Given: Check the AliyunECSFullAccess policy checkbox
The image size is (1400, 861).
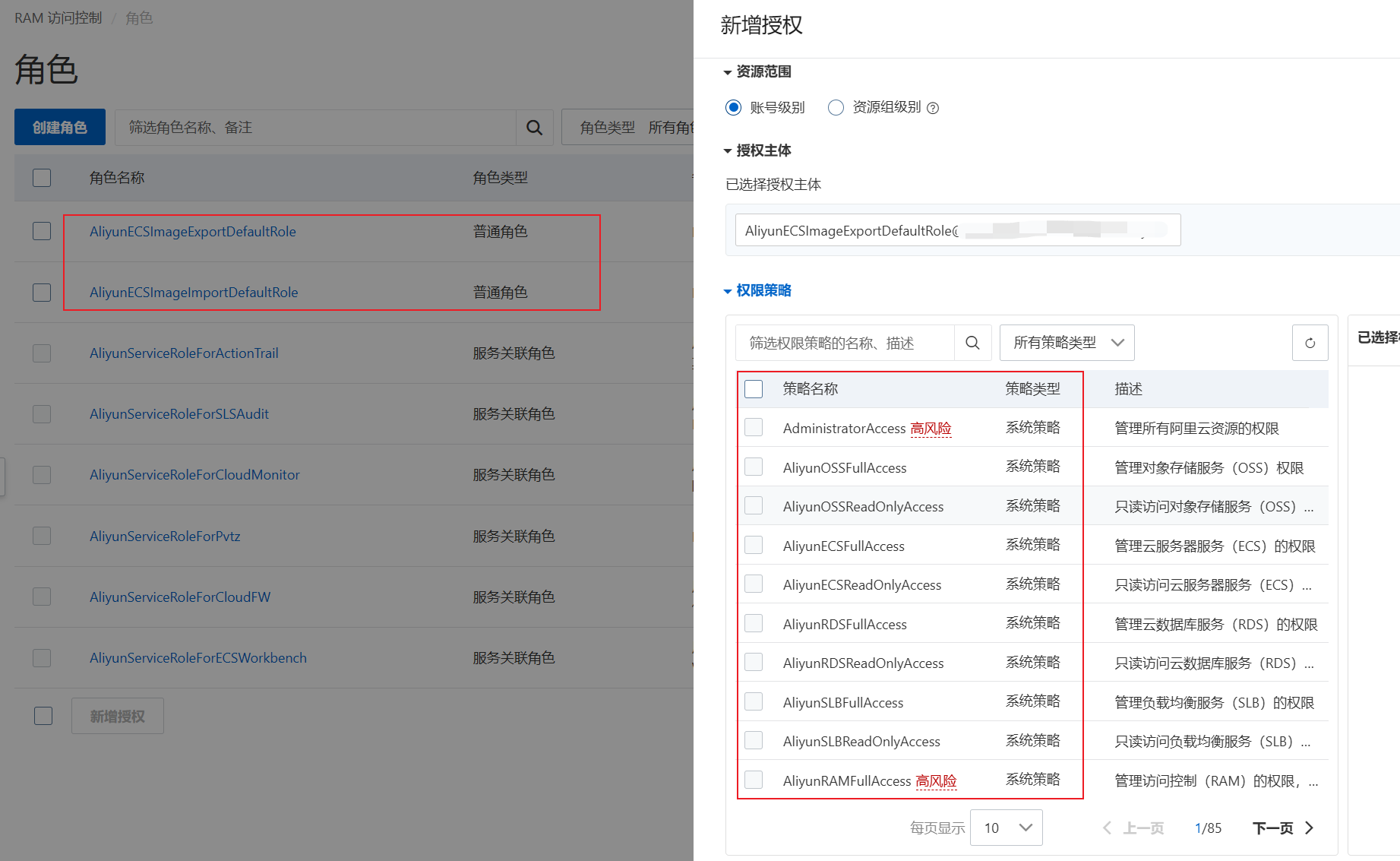Looking at the screenshot, I should [754, 545].
